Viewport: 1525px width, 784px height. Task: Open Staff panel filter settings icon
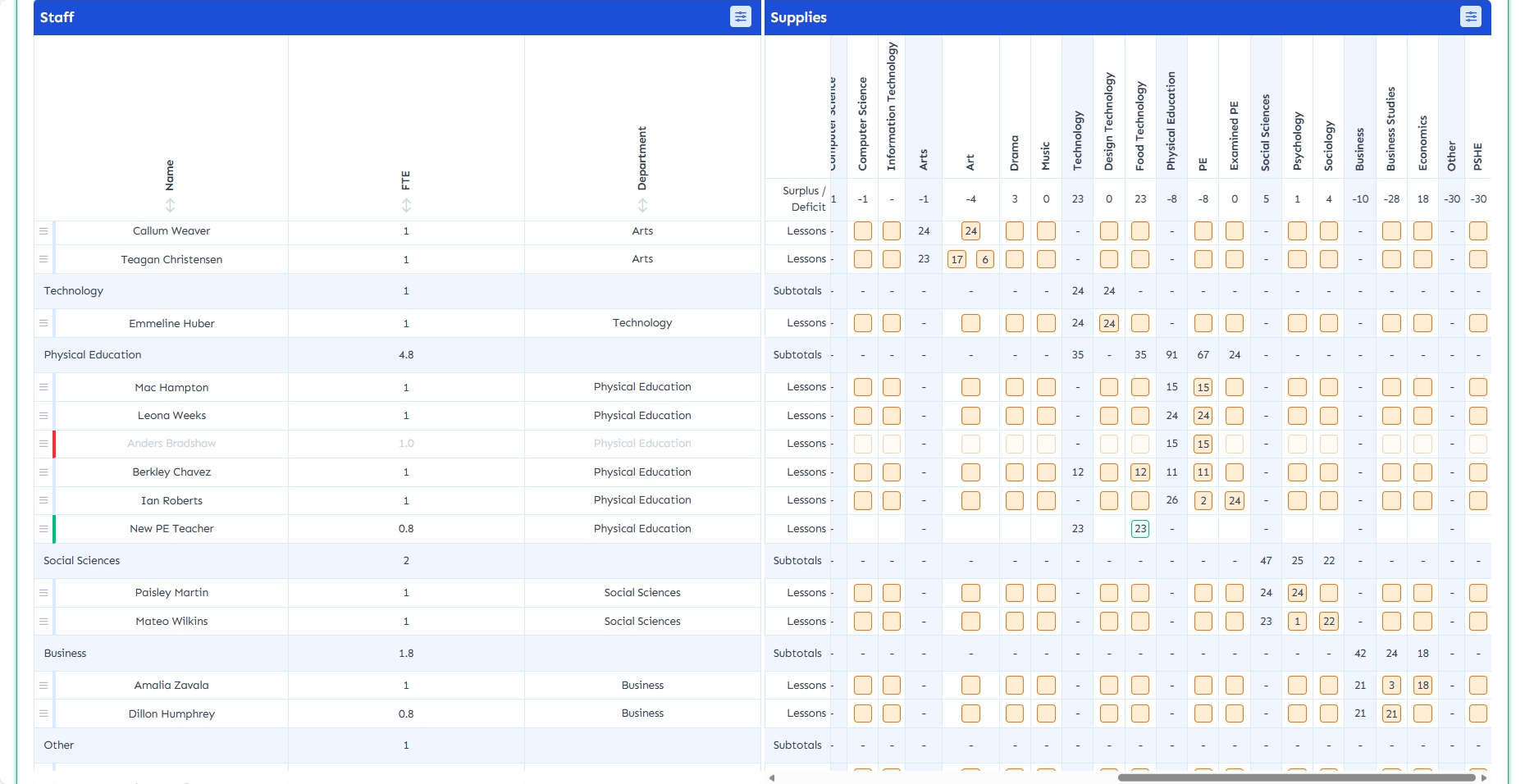click(740, 17)
